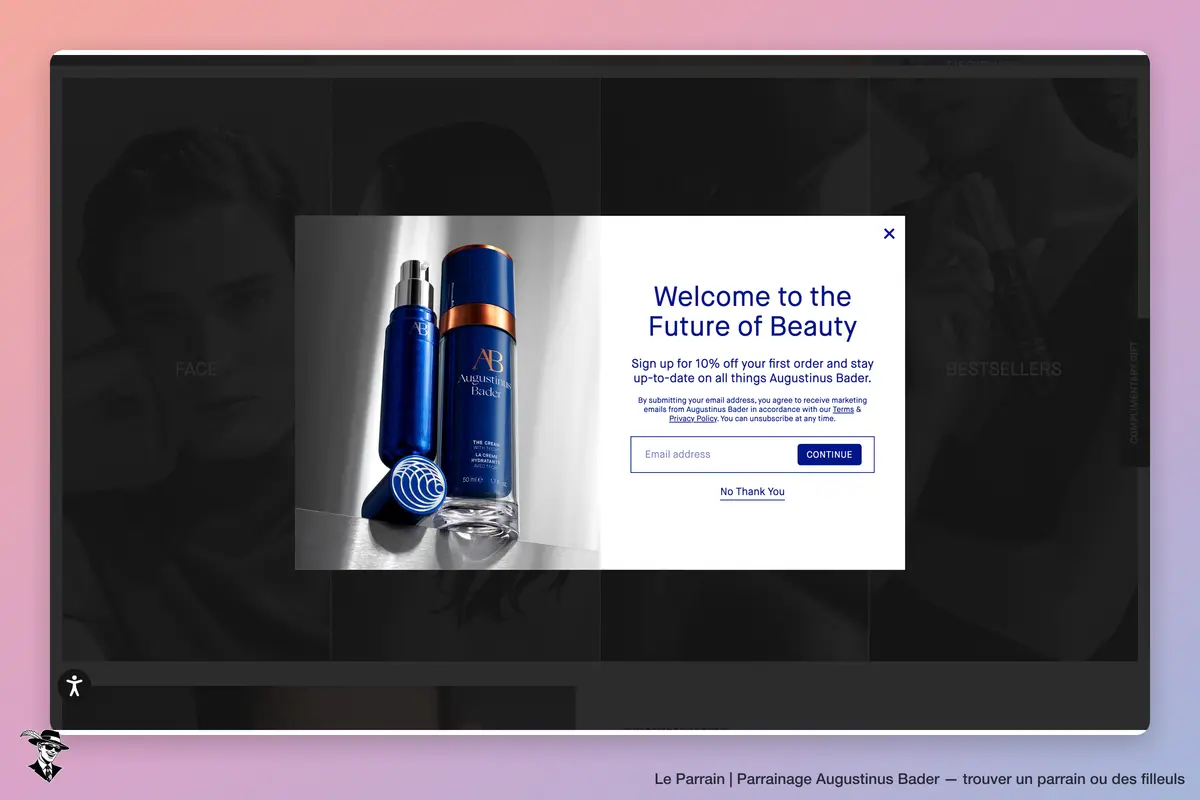Image resolution: width=1200 pixels, height=800 pixels.
Task: Click the Le Parrain caption text
Action: [x=919, y=778]
